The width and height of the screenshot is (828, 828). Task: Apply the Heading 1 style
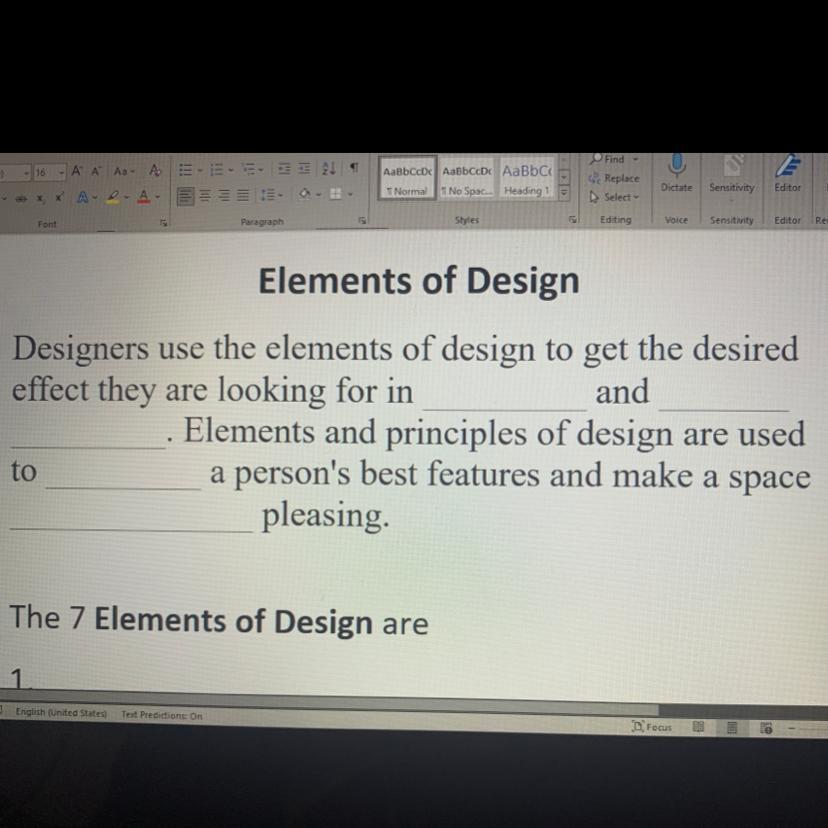pyautogui.click(x=526, y=178)
